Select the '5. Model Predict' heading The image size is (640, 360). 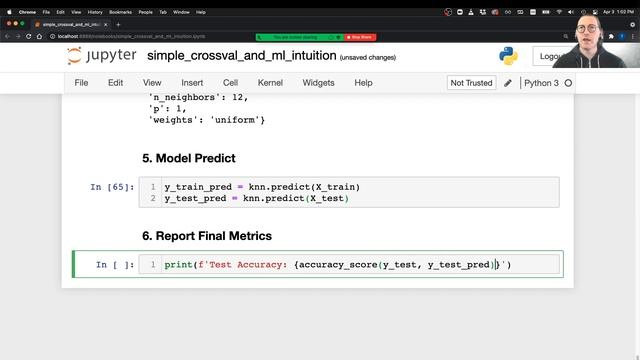(189, 158)
